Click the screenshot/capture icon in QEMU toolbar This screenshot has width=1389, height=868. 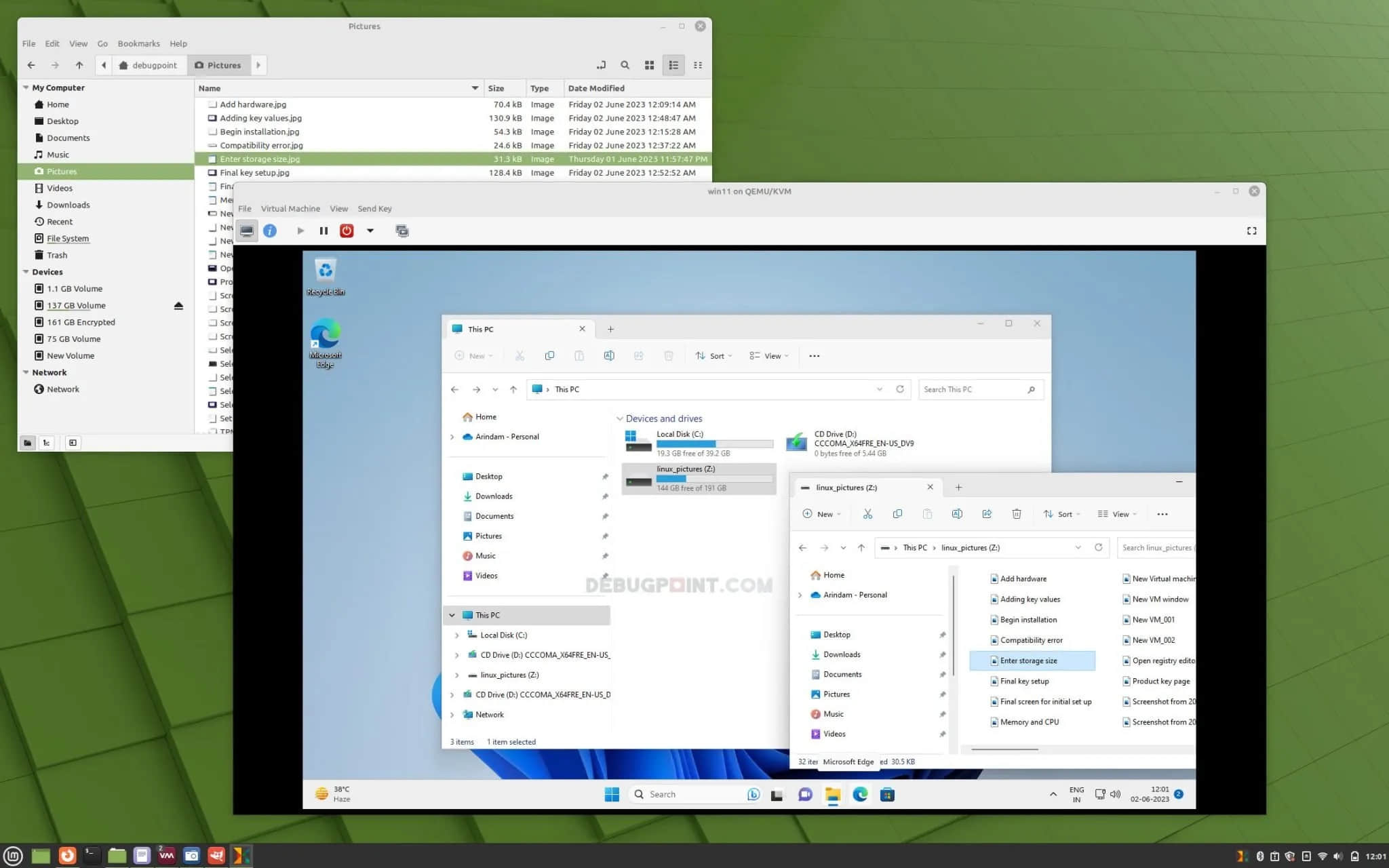(402, 231)
